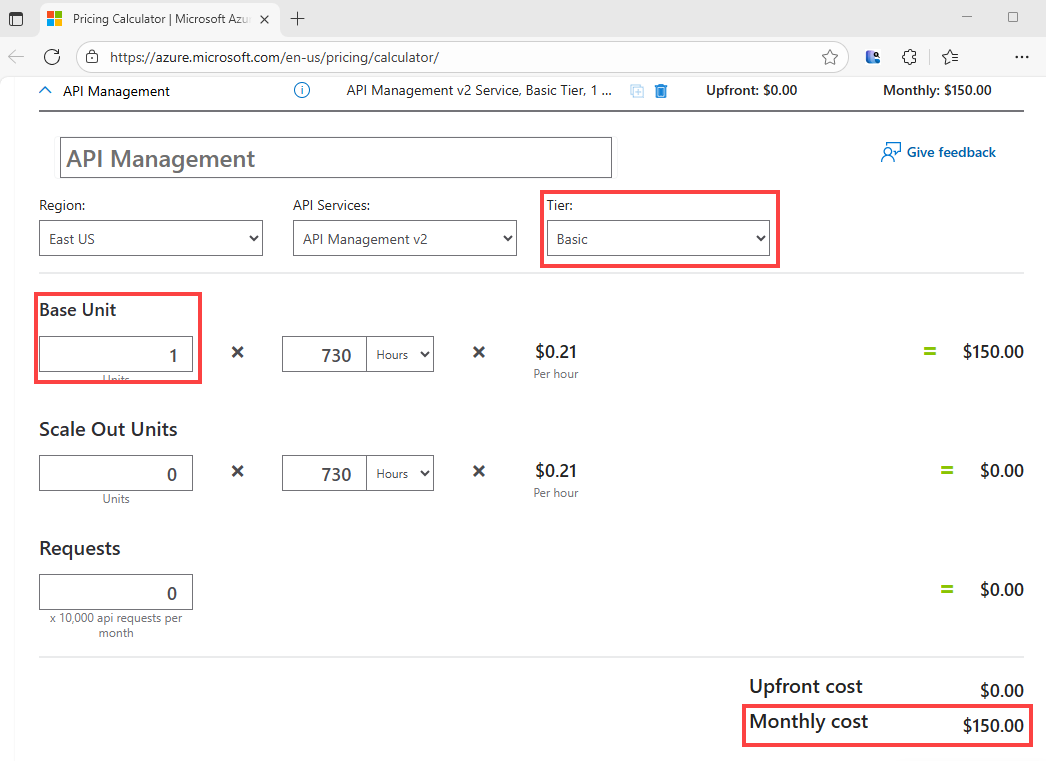Open a new browser tab
Image resolution: width=1046 pixels, height=761 pixels.
(298, 18)
